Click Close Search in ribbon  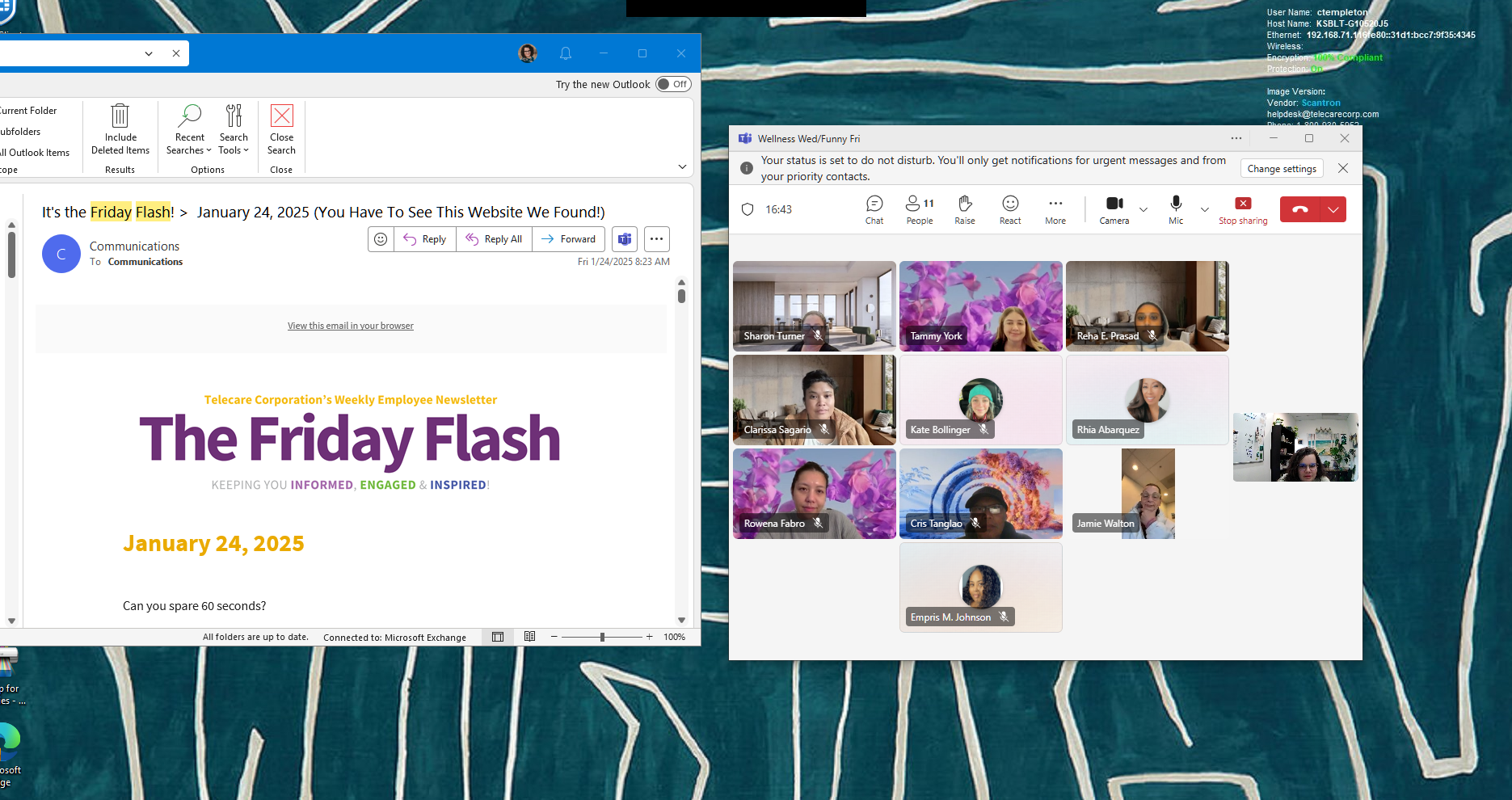(282, 129)
